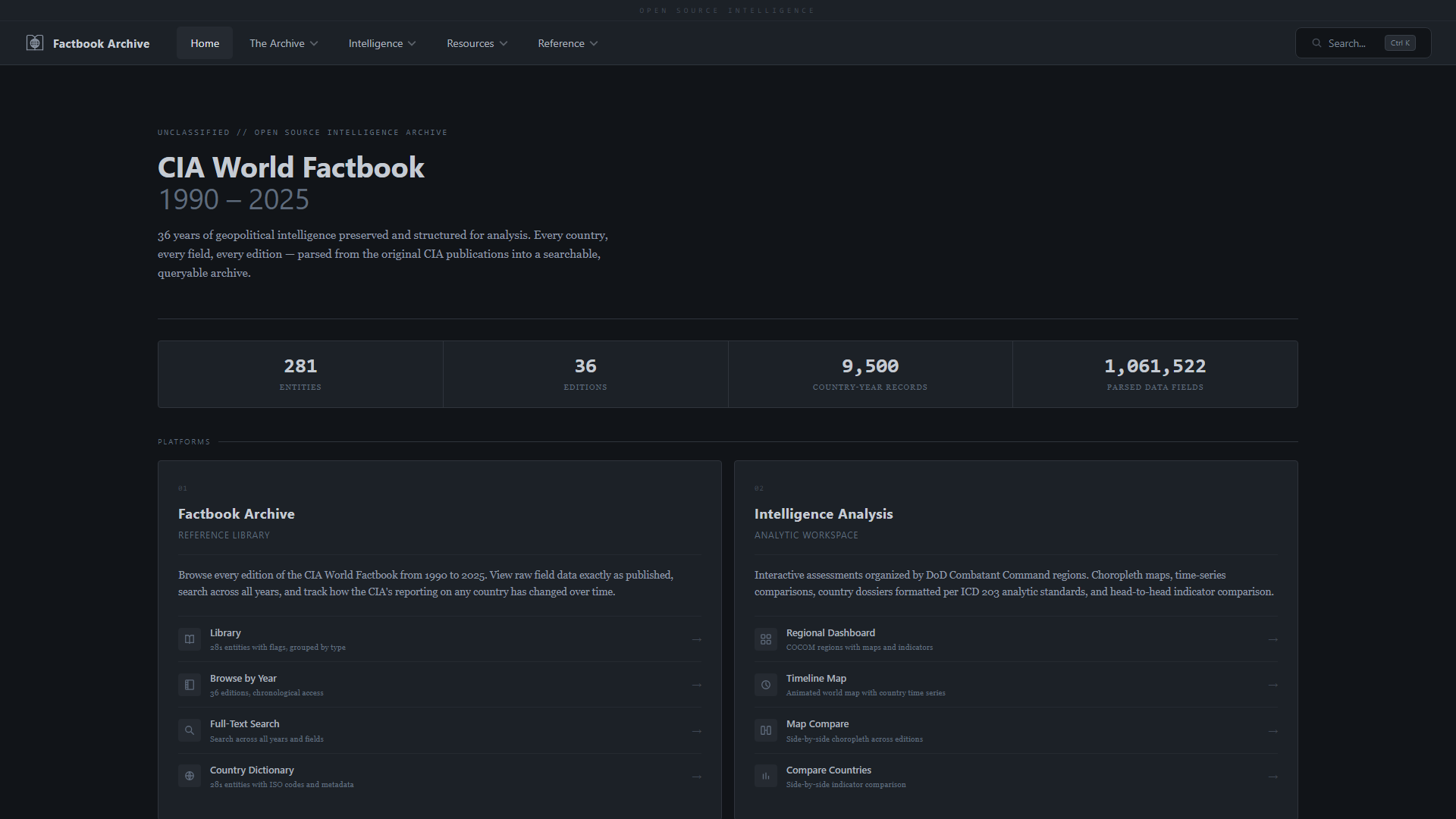This screenshot has width=1456, height=819.
Task: Open the Timeline Map link
Action: coord(816,679)
